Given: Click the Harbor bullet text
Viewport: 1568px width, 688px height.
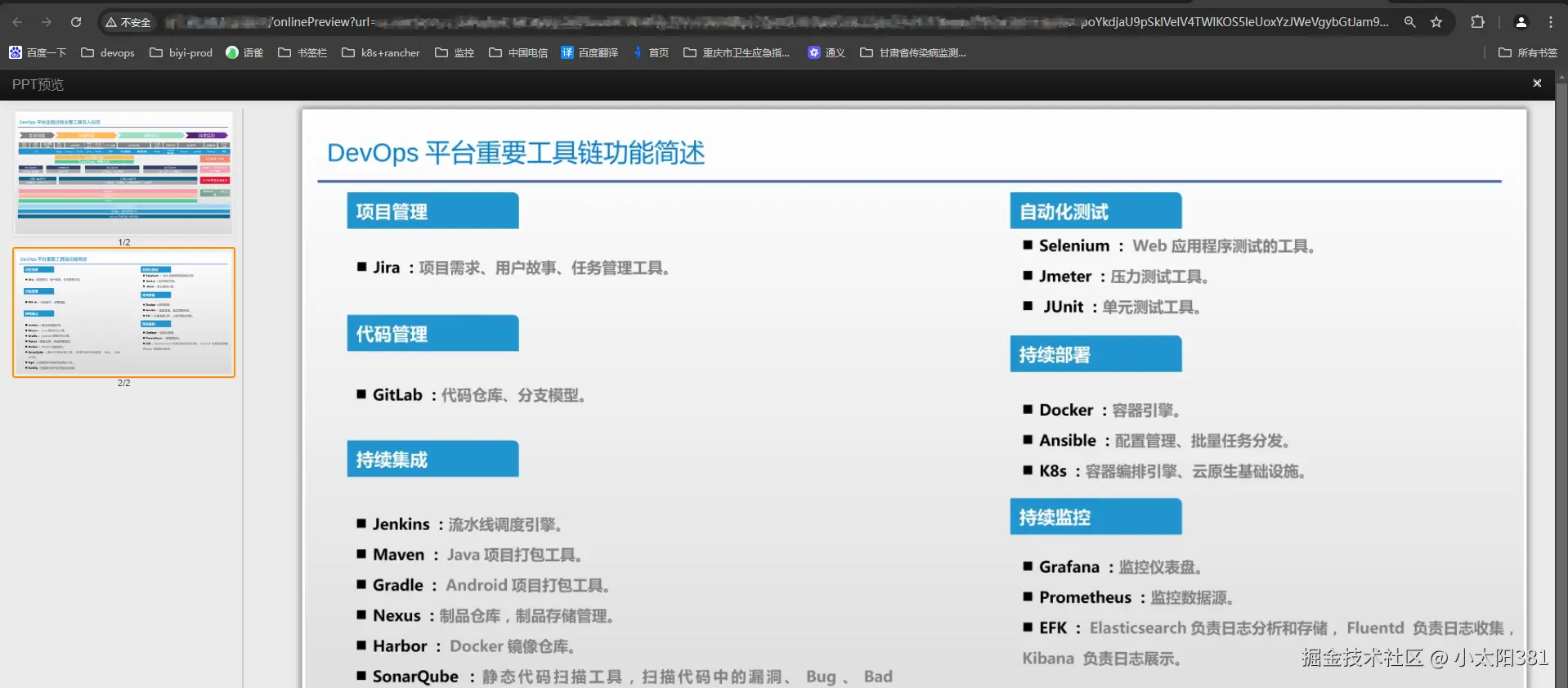Looking at the screenshot, I should point(466,646).
